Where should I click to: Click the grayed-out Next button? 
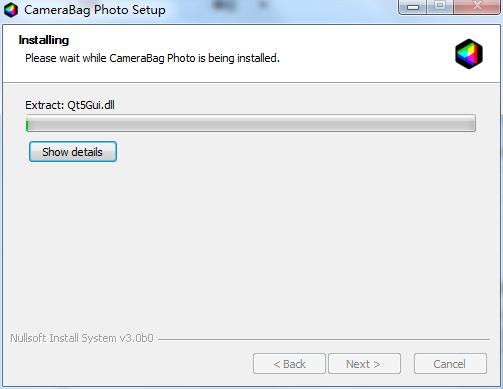click(364, 364)
